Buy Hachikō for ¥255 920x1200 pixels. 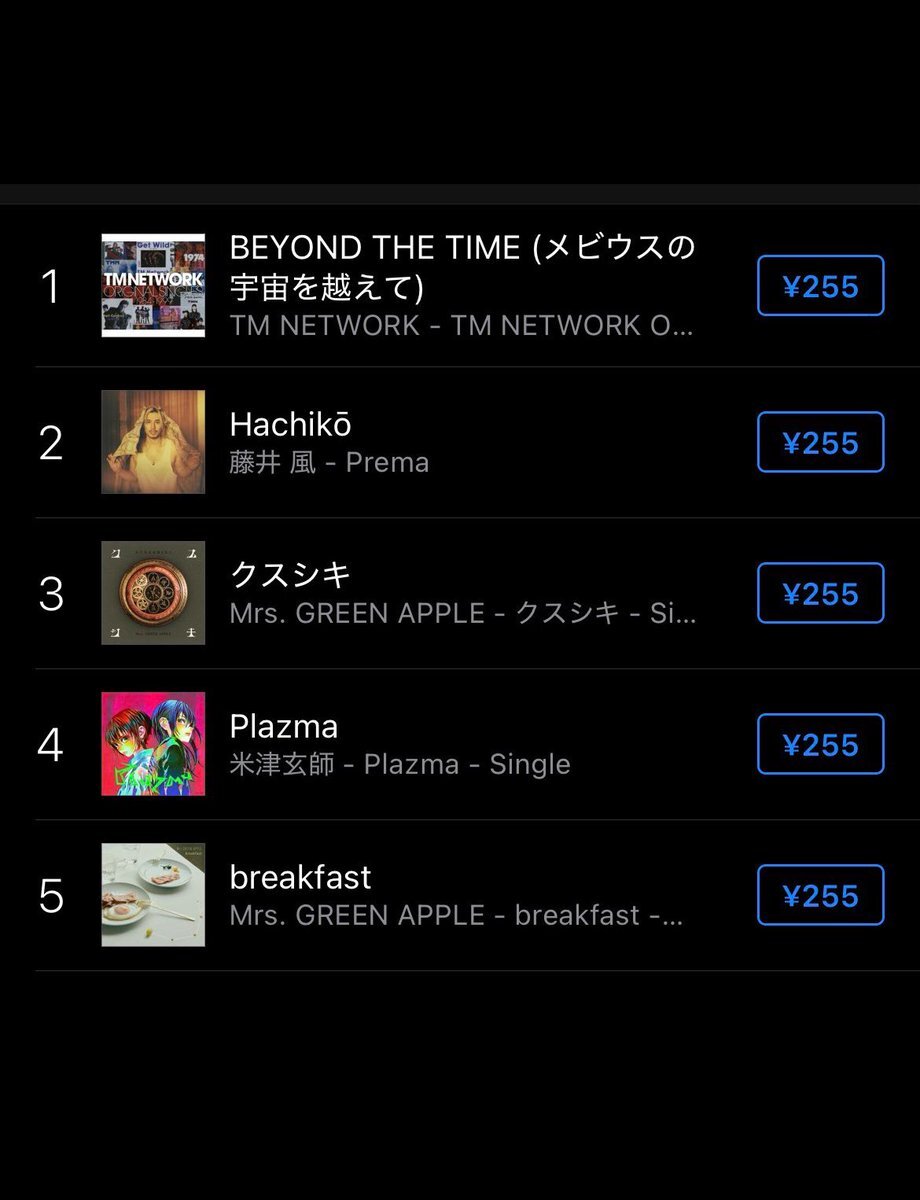[x=821, y=442]
